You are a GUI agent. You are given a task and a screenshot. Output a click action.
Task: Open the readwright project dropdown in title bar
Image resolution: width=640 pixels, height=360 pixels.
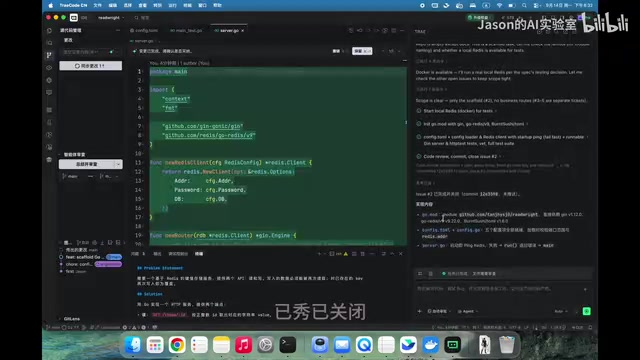(x=111, y=18)
